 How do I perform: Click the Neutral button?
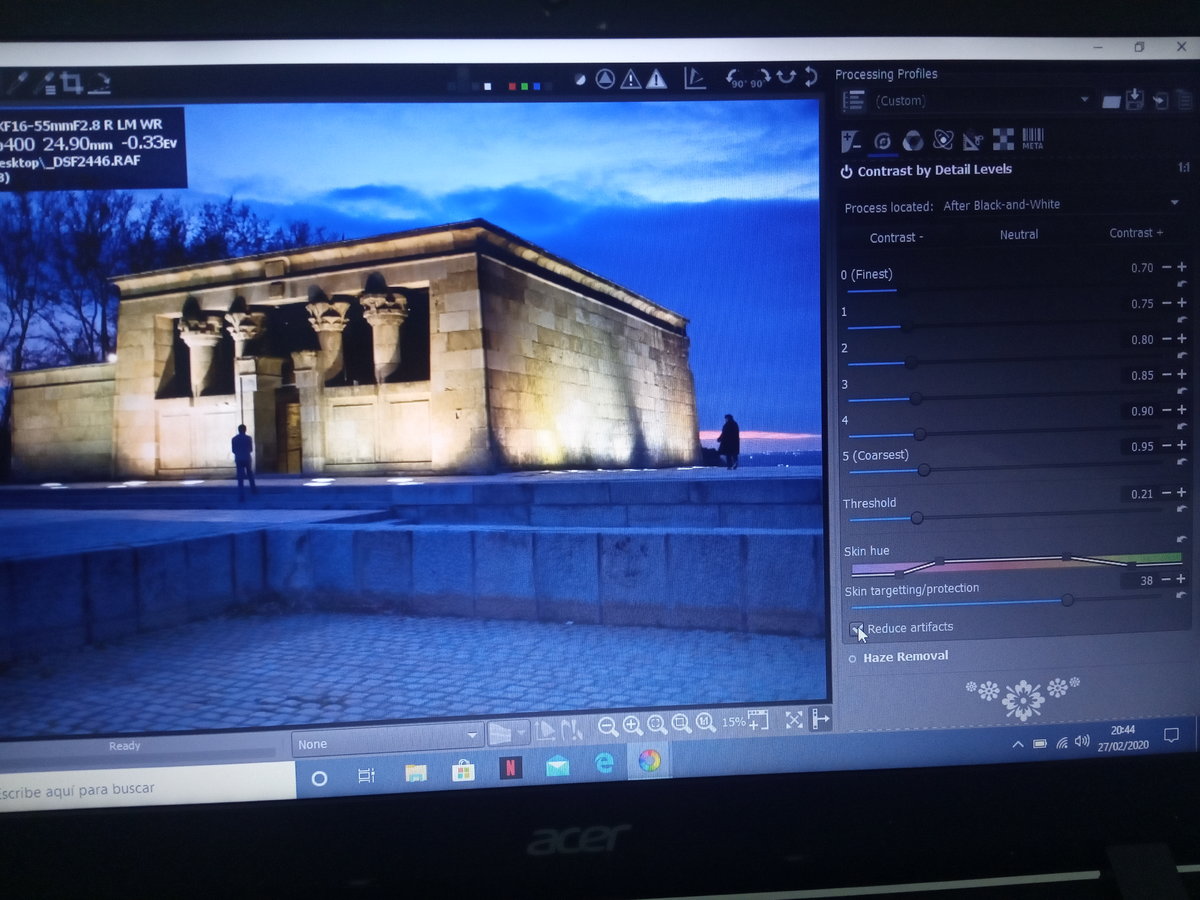(x=1019, y=235)
